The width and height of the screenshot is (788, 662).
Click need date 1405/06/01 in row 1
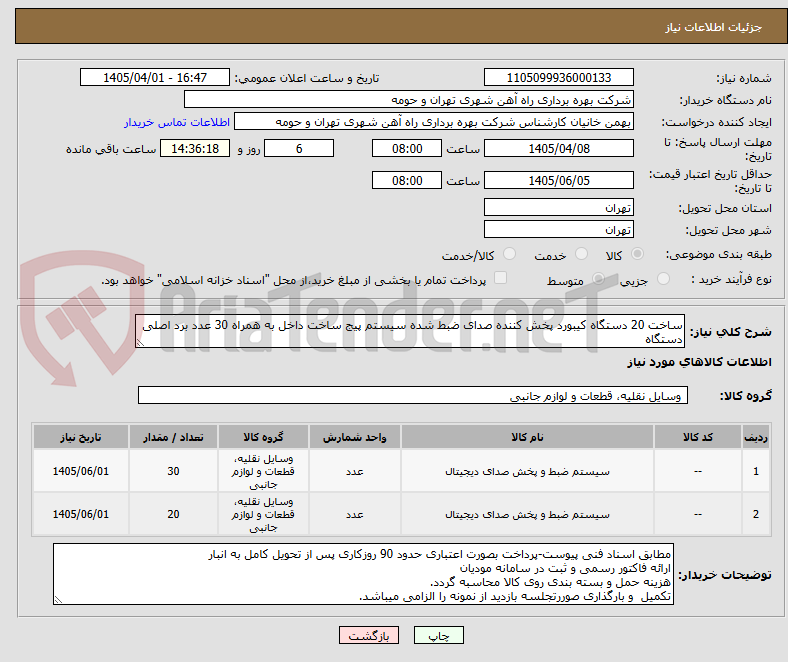point(80,471)
